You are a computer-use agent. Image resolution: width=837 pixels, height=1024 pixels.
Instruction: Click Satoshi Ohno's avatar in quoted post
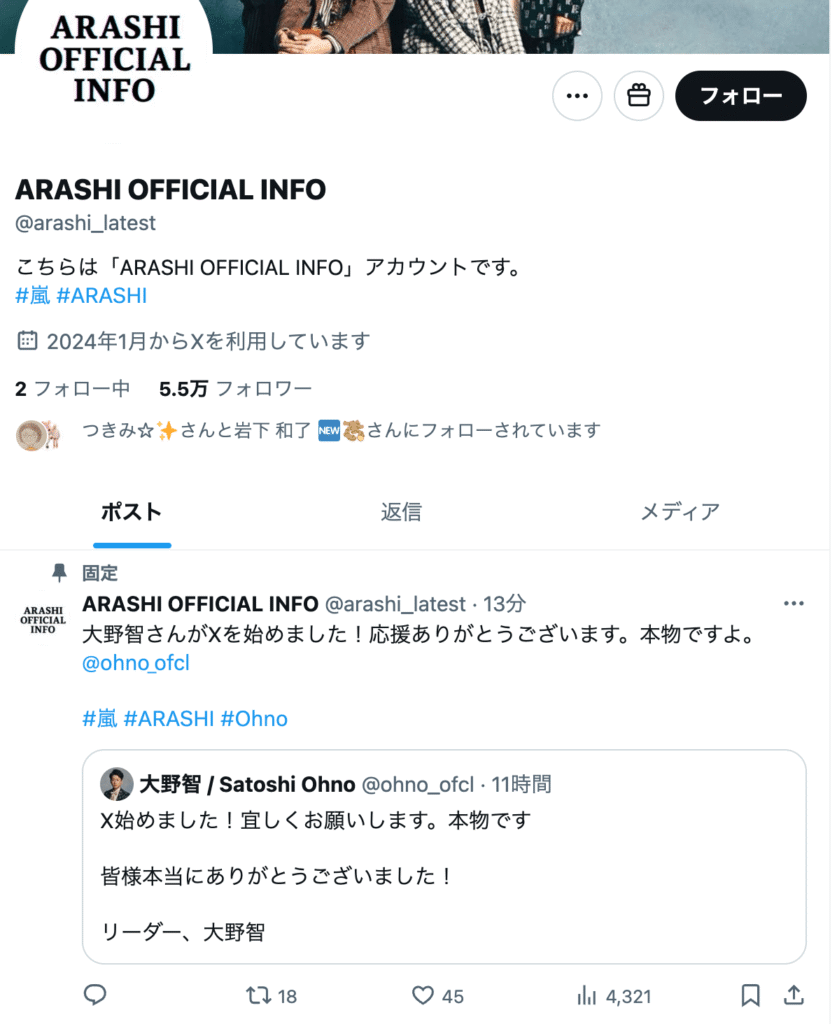click(x=116, y=784)
